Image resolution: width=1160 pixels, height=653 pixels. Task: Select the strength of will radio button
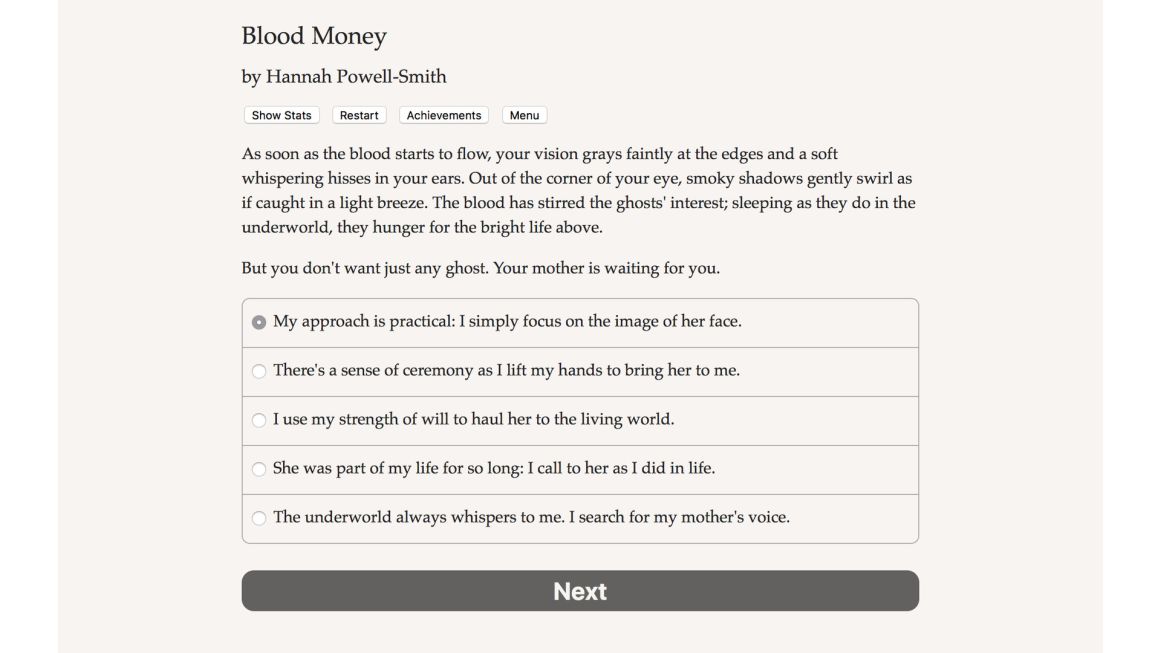(x=259, y=420)
